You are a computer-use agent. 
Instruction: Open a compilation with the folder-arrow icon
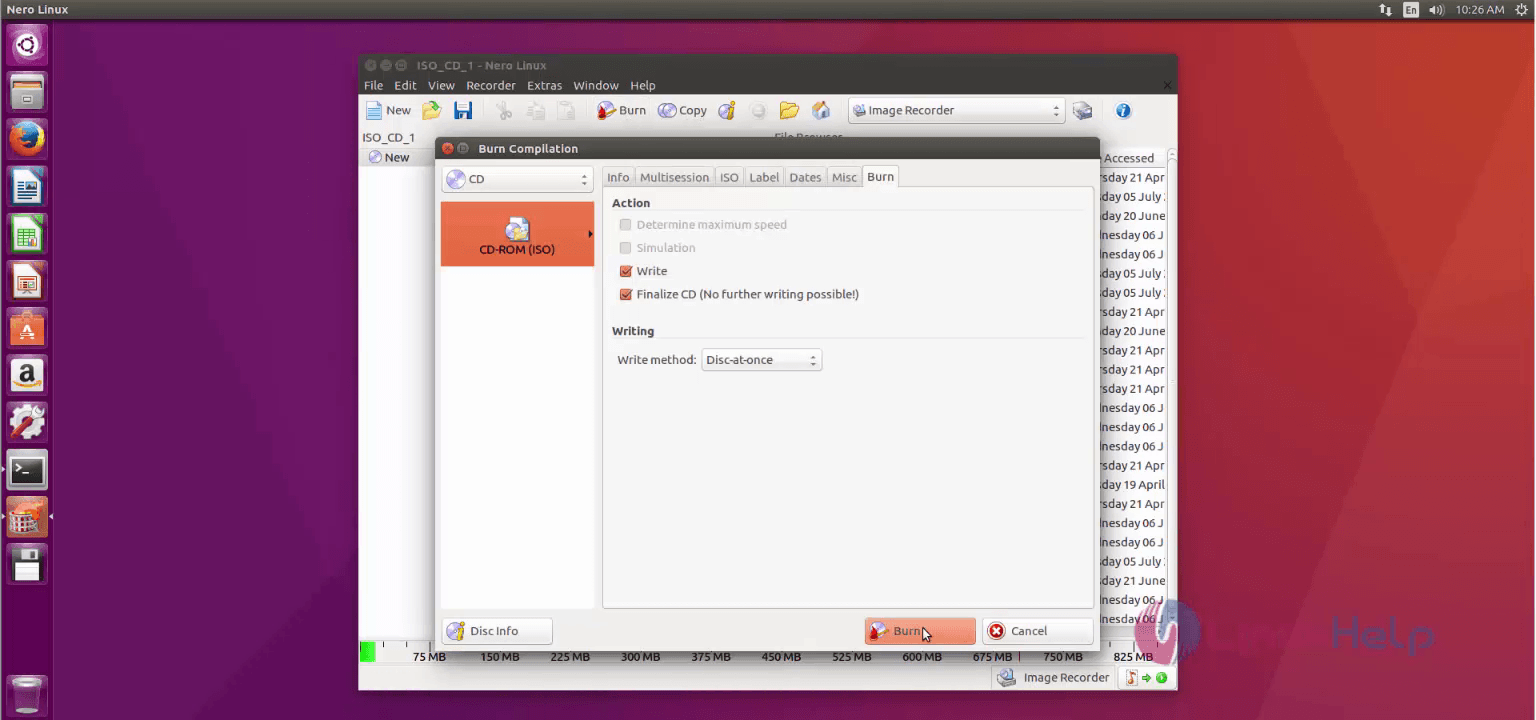pyautogui.click(x=432, y=111)
